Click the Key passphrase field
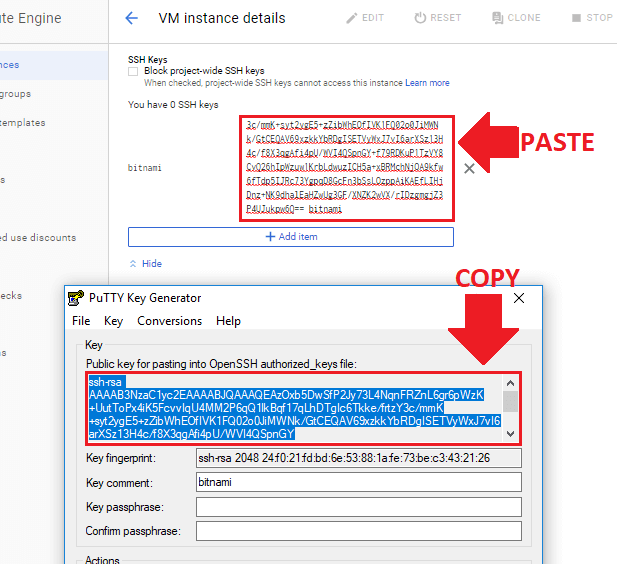The height and width of the screenshot is (564, 617). pos(359,507)
